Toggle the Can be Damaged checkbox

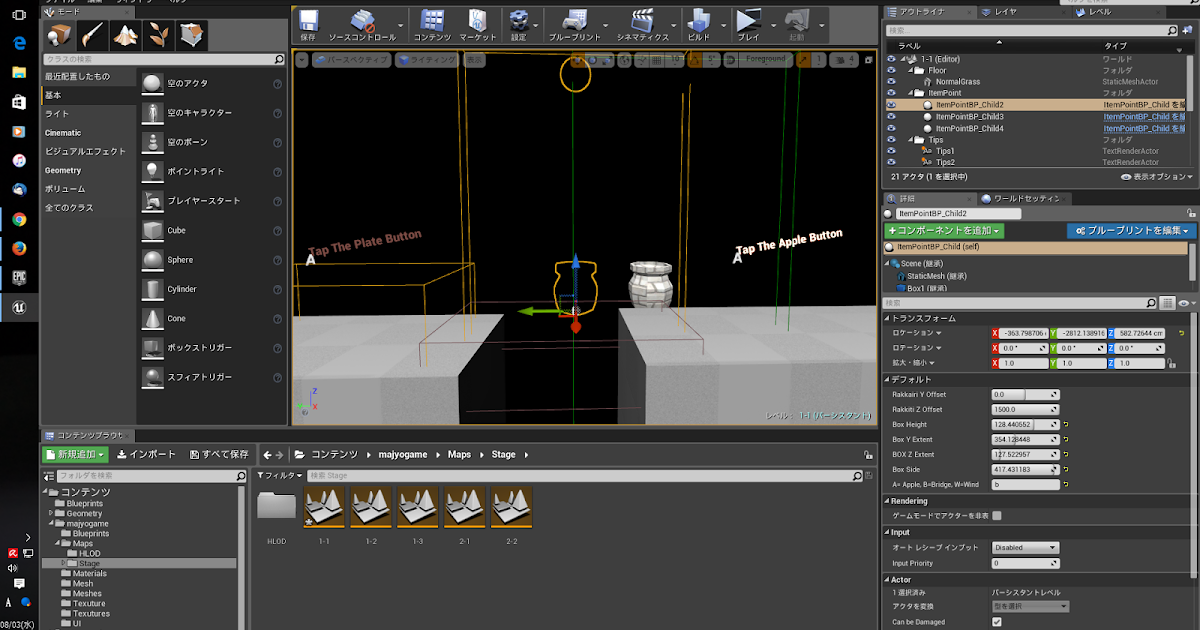997,622
